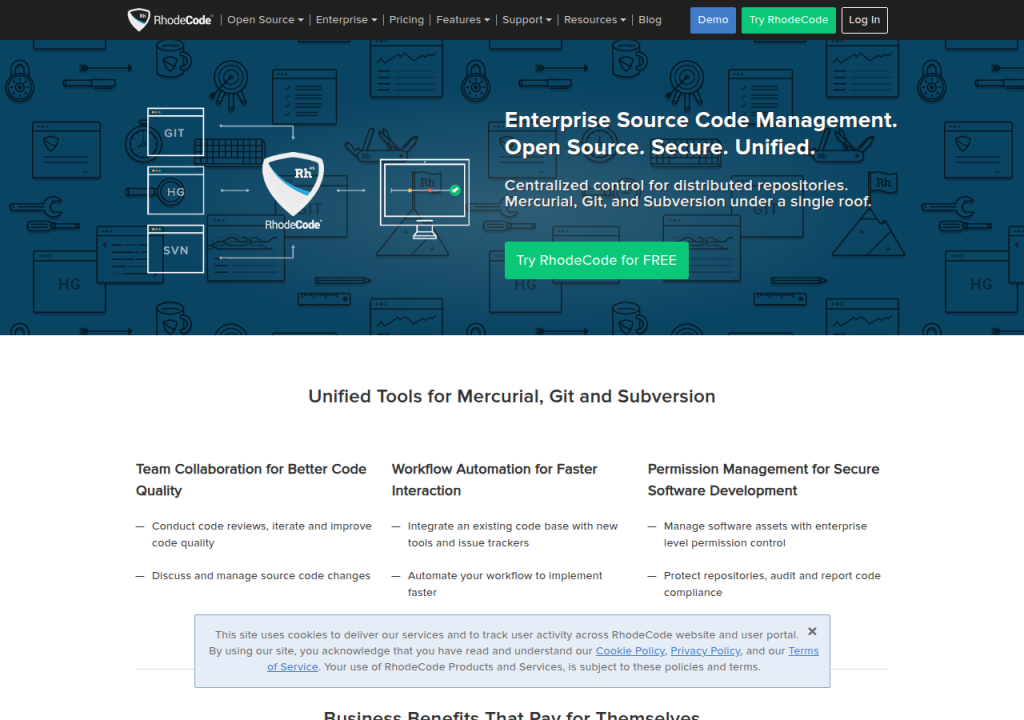1024x720 pixels.
Task: Click 'Permission Management for Secure Software Development' heading
Action: 763,480
